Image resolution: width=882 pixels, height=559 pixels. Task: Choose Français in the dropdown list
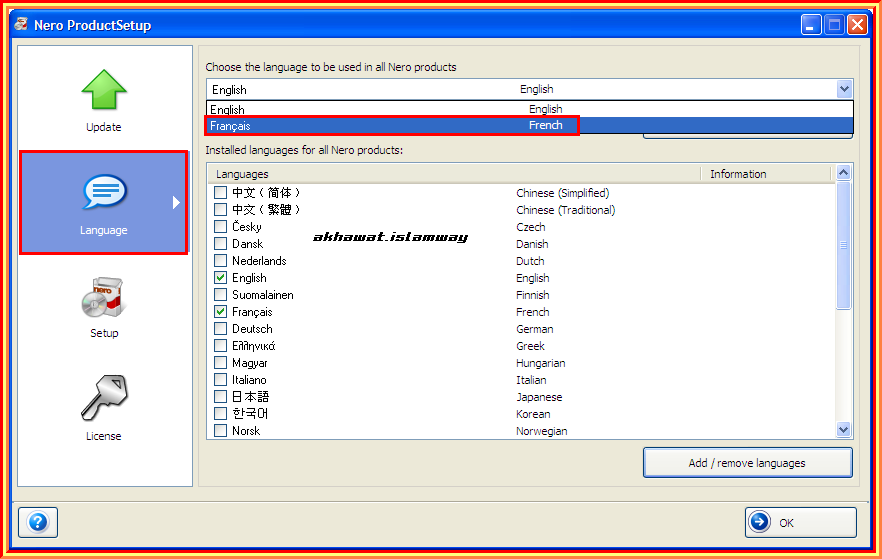[x=530, y=125]
